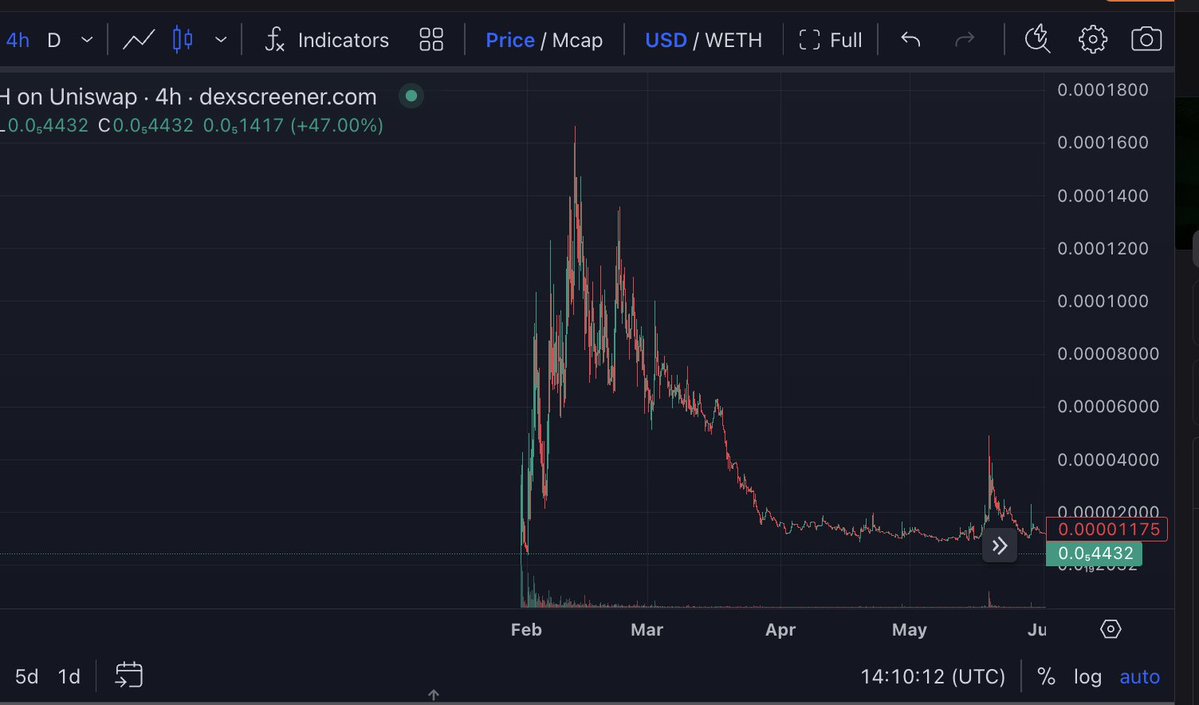Click the Apr date label
This screenshot has width=1199, height=705.
point(781,630)
